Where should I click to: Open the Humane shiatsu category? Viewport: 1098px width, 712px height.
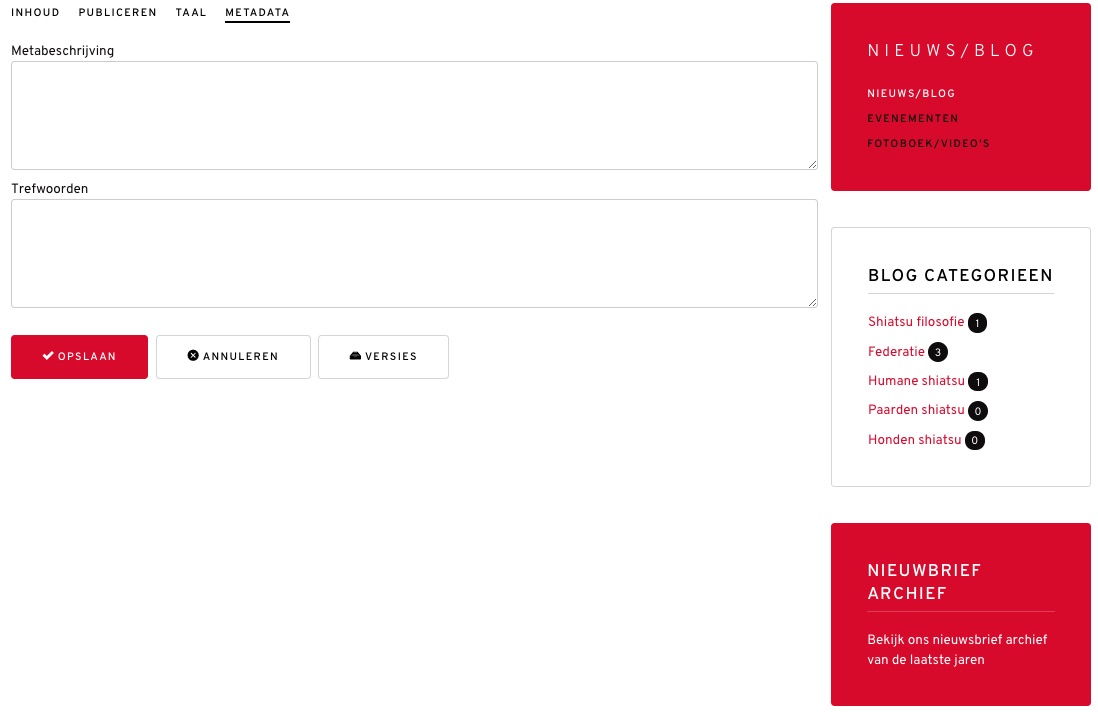click(x=916, y=381)
